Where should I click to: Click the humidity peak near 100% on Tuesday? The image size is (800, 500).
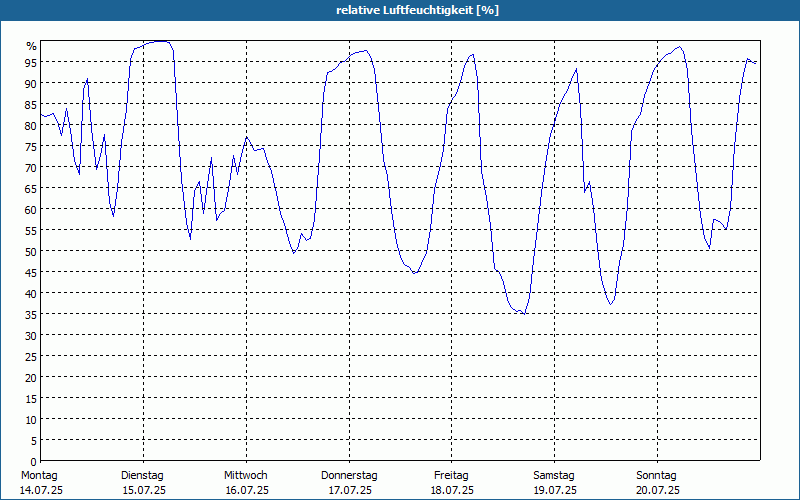click(x=161, y=41)
